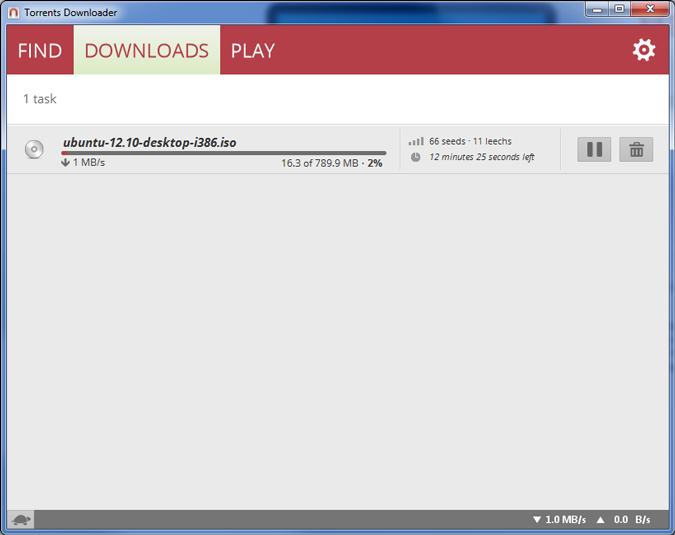Open the DOWNLOADS tab
The image size is (675, 535).
pyautogui.click(x=146, y=51)
